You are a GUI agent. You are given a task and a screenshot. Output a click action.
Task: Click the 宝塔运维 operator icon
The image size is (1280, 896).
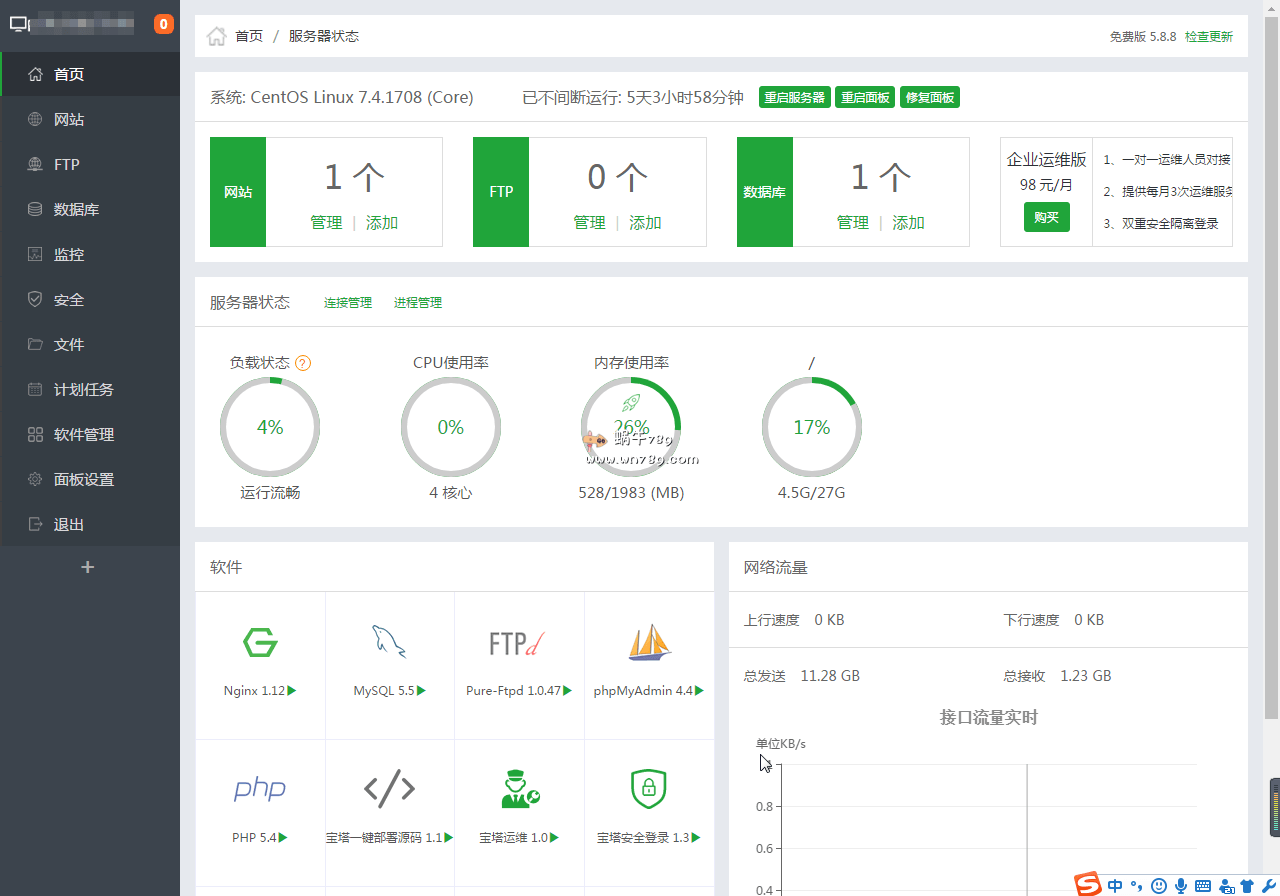click(x=519, y=788)
